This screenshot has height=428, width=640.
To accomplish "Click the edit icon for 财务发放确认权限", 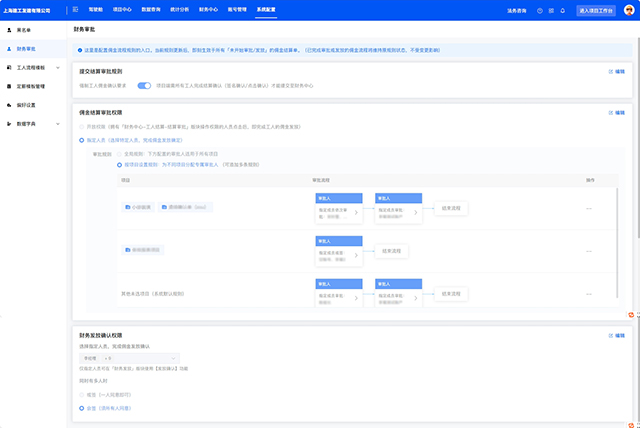I will 616,335.
